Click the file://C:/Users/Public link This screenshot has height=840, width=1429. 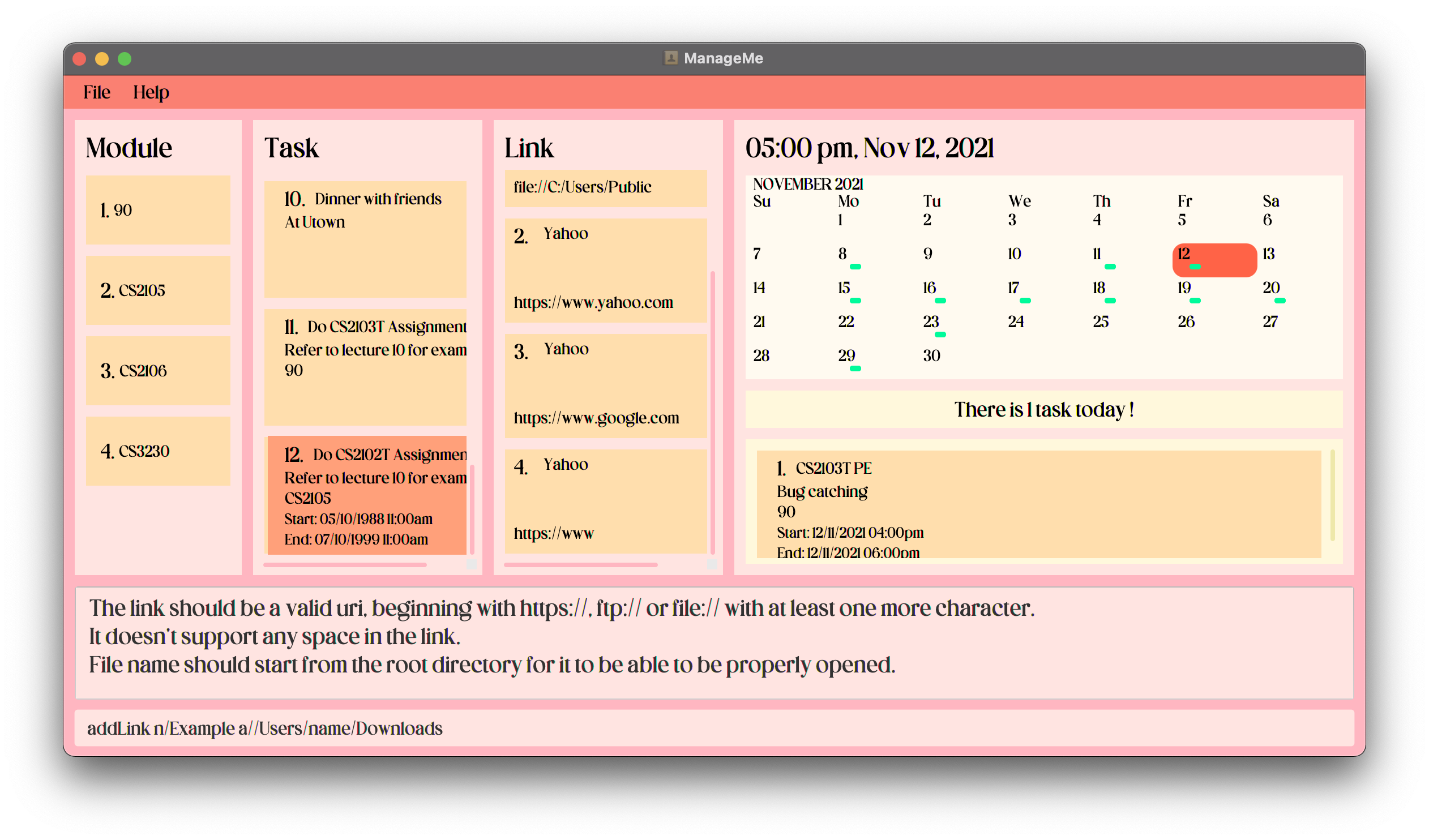pos(583,187)
